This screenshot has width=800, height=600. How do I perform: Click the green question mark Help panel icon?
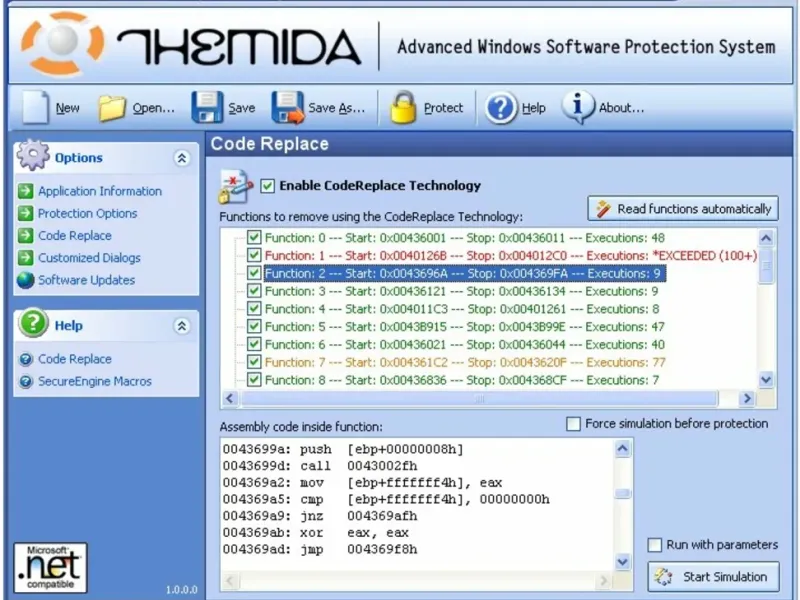click(x=33, y=323)
